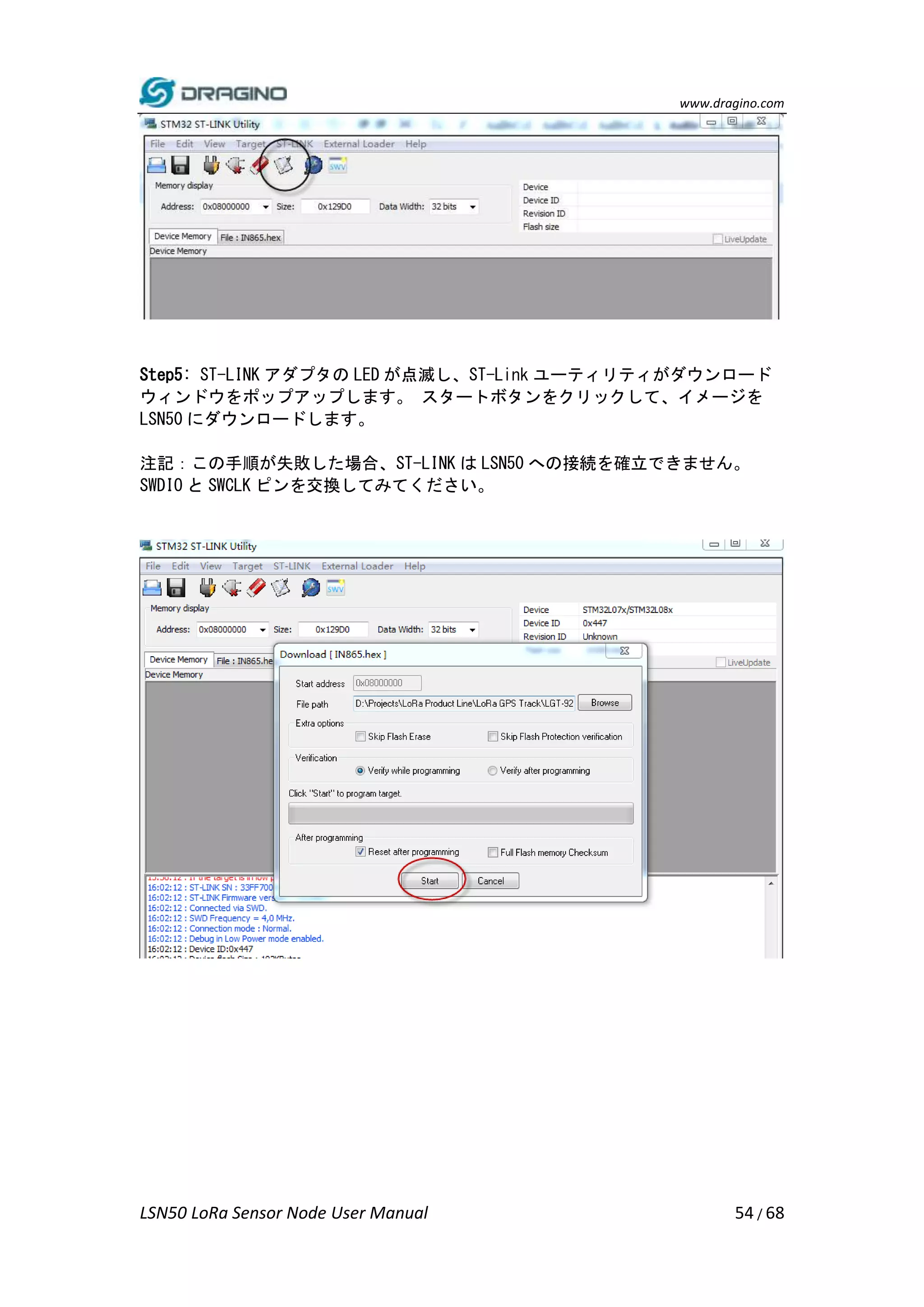Click Revision ID value 'Unknown'
Screen dimensions: 924x1307
coord(600,636)
